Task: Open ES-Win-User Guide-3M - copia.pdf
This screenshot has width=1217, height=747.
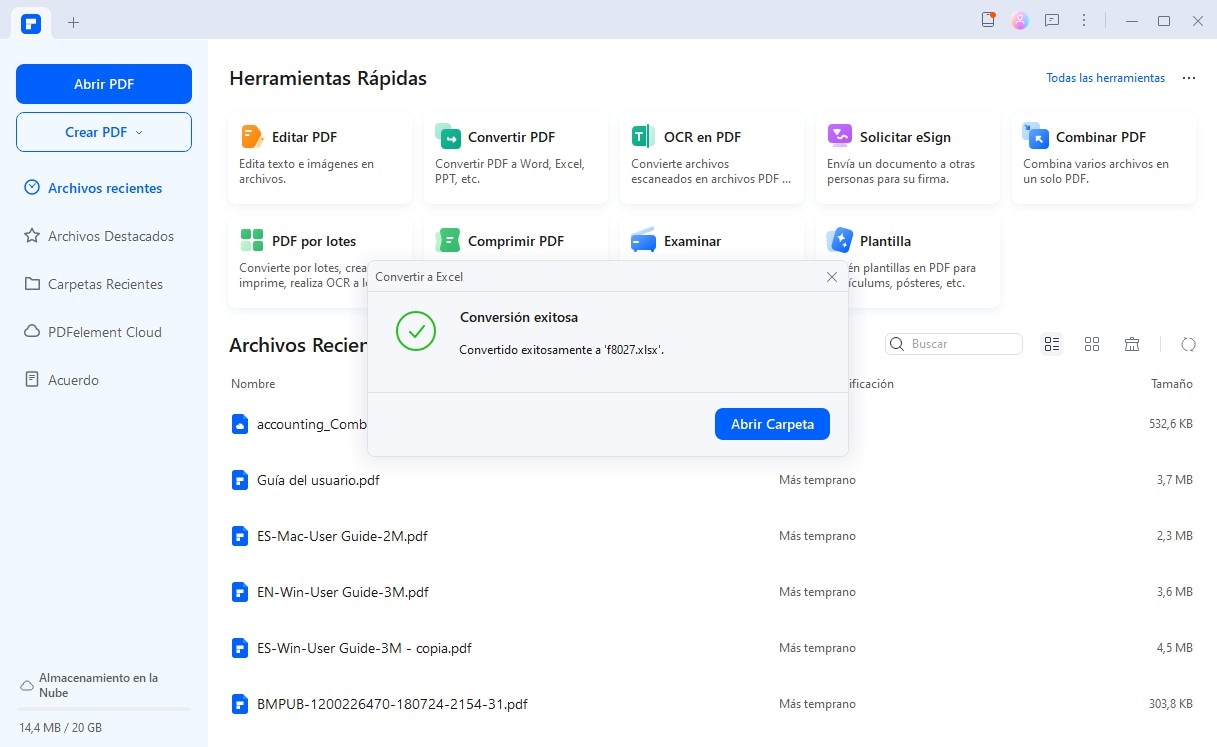Action: (364, 648)
